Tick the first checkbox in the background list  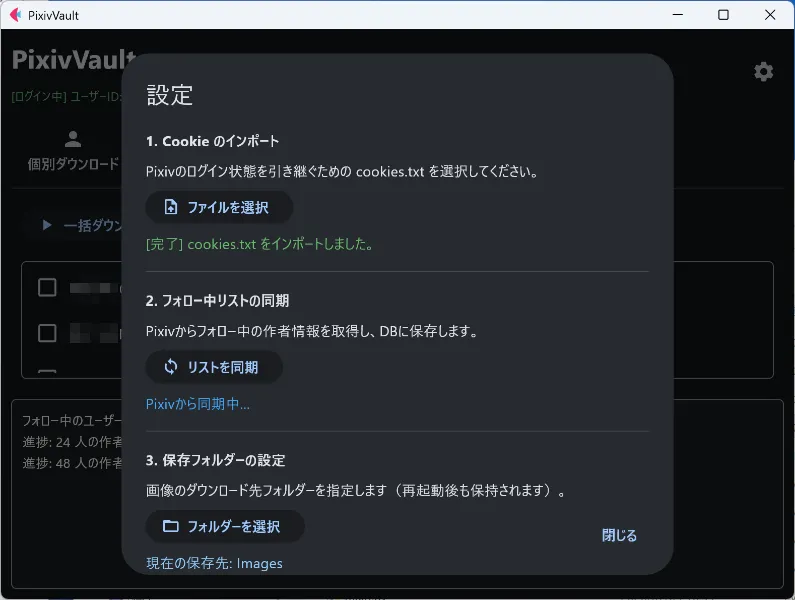click(47, 287)
